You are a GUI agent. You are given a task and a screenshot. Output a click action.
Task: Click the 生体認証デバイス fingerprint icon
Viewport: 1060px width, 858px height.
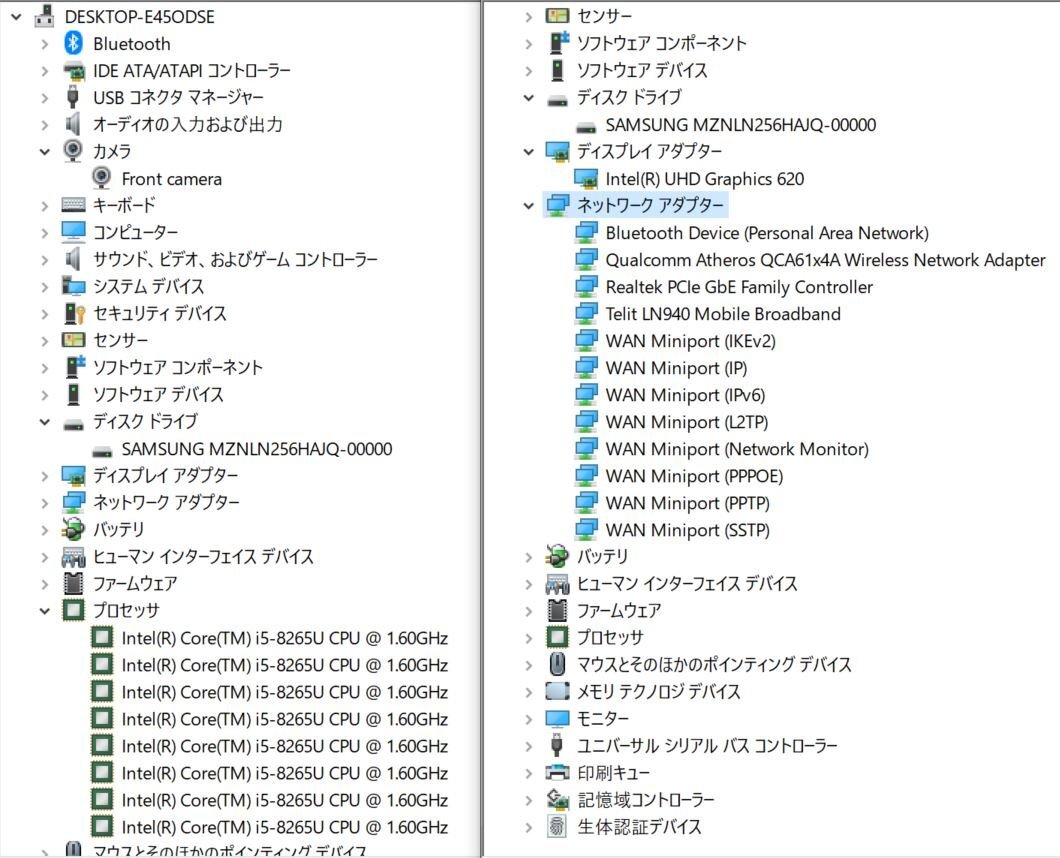[x=557, y=826]
